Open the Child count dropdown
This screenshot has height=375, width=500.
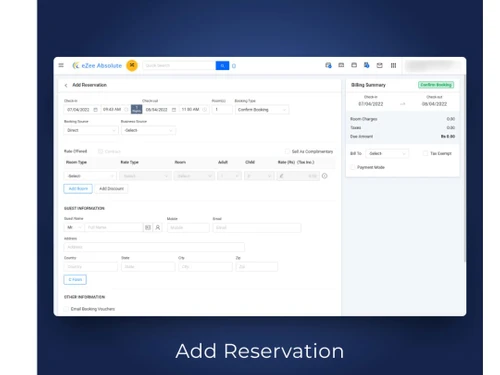tap(259, 176)
